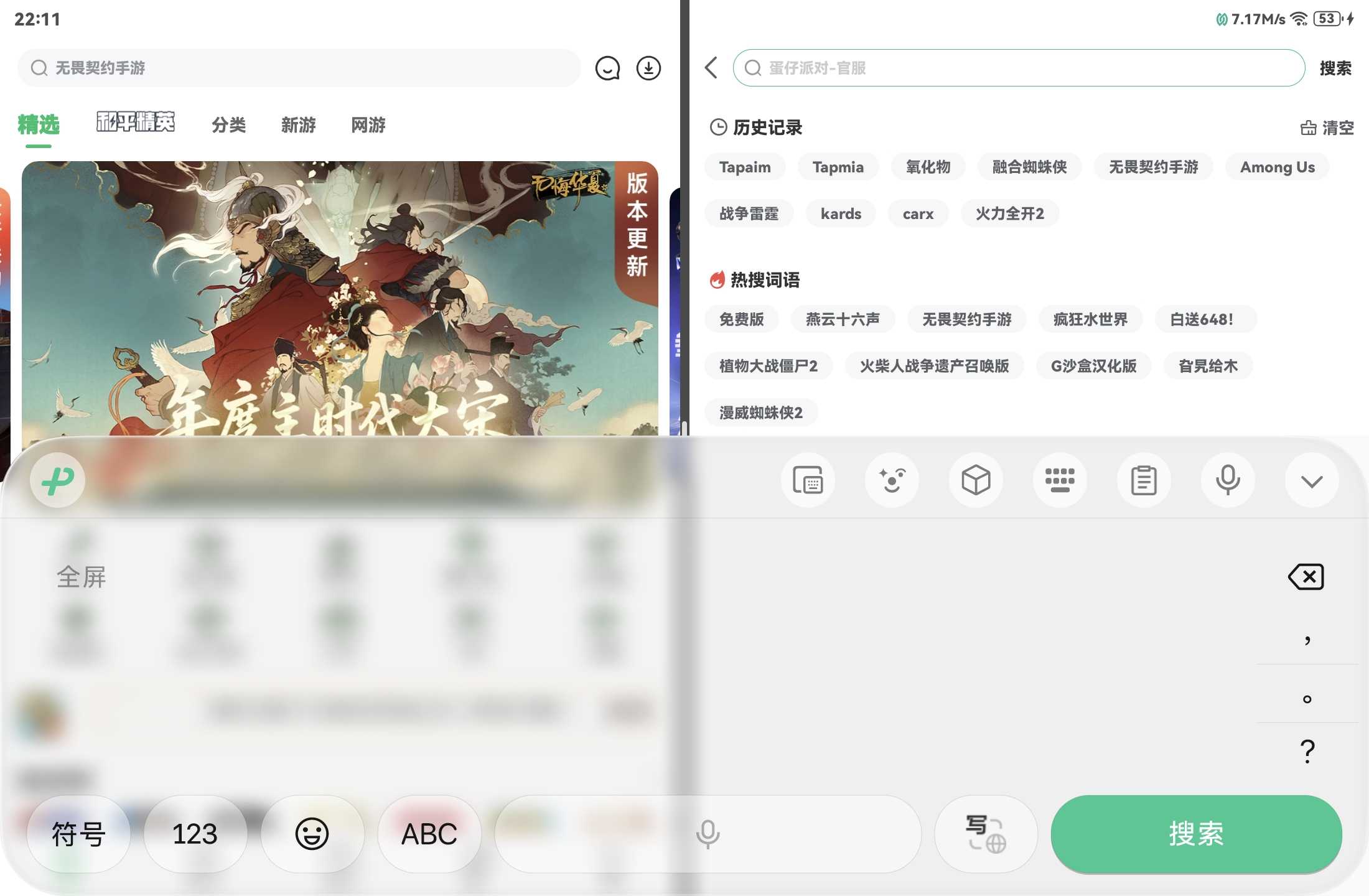Tap the question mark key
This screenshot has height=896, width=1369.
[1307, 751]
